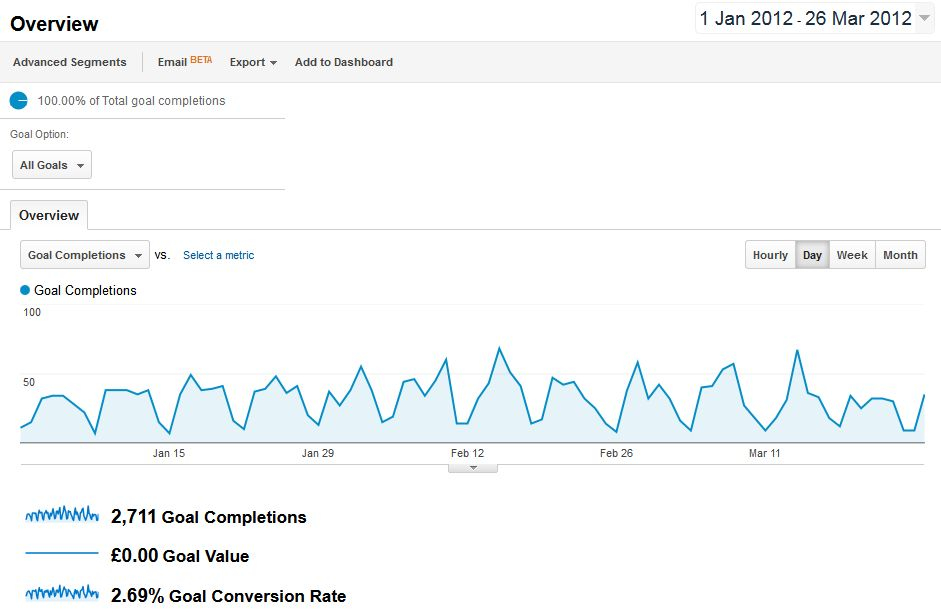Click the Select a metric link
941x616 pixels.
tap(218, 255)
